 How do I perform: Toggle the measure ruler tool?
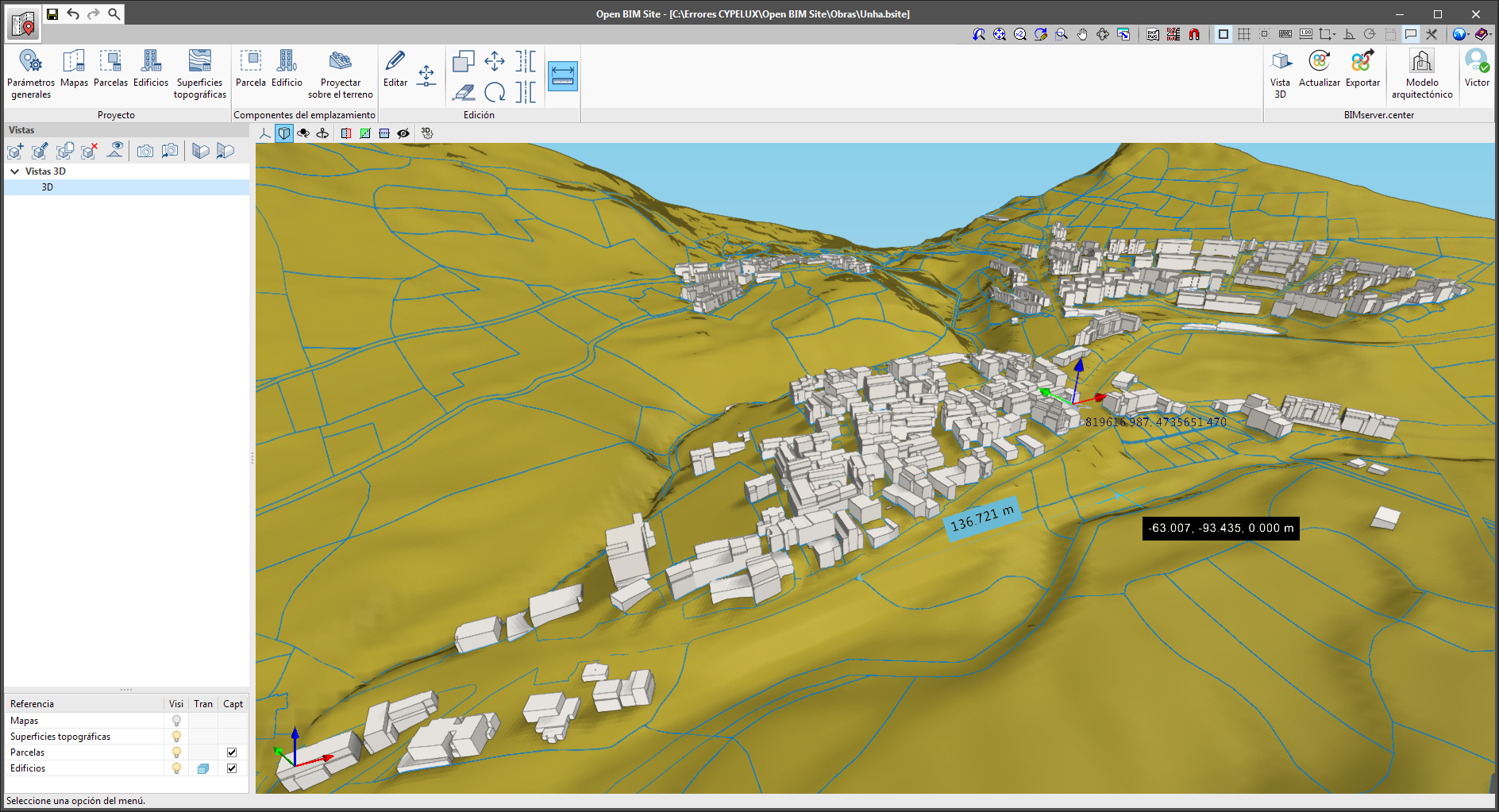tap(562, 76)
